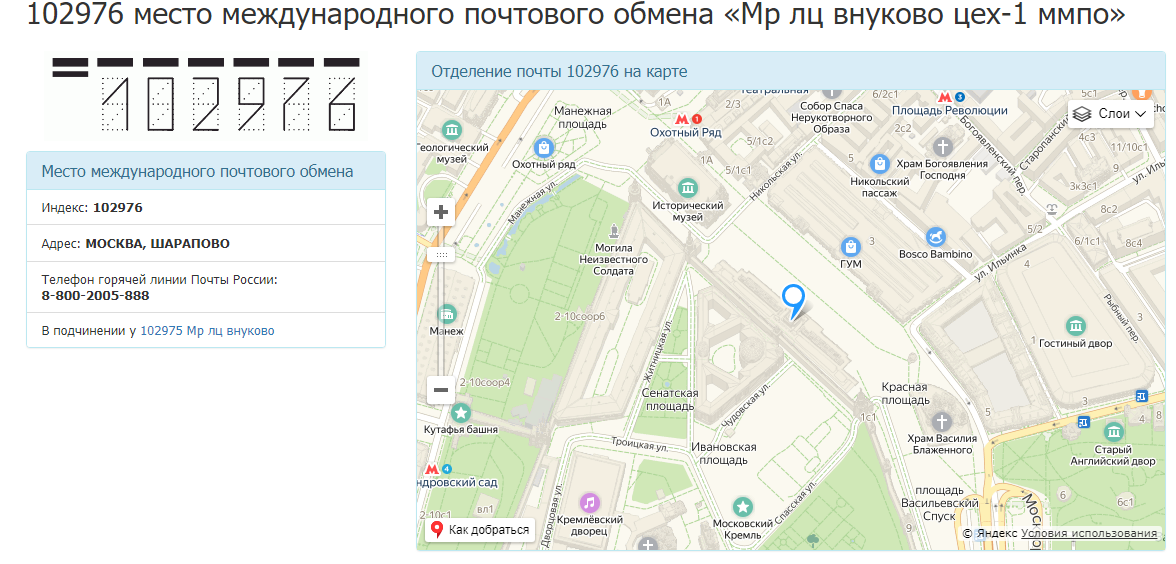Click the Как добраться directions button
Screen dimensions: 1176x564
point(480,530)
